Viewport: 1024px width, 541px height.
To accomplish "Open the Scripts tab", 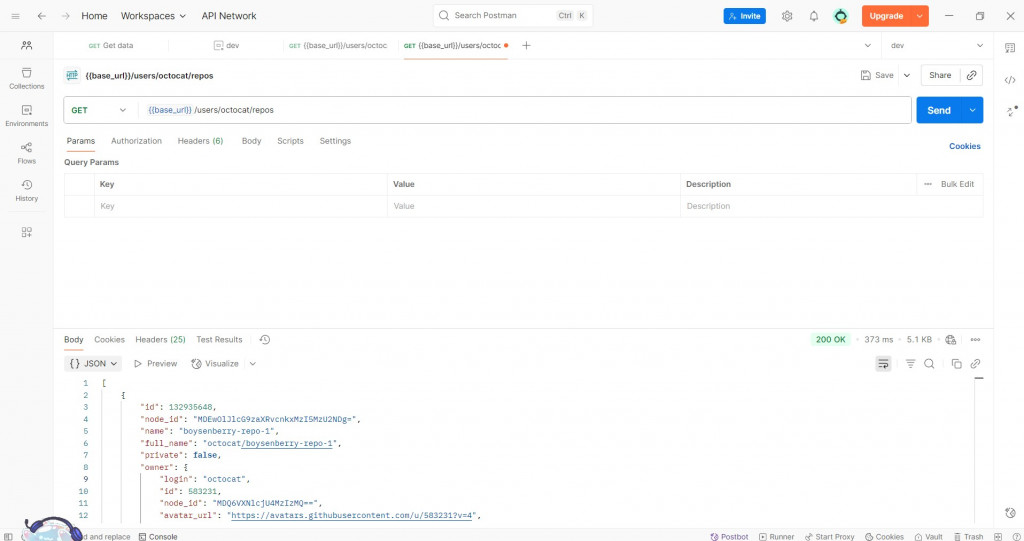I will pos(290,140).
